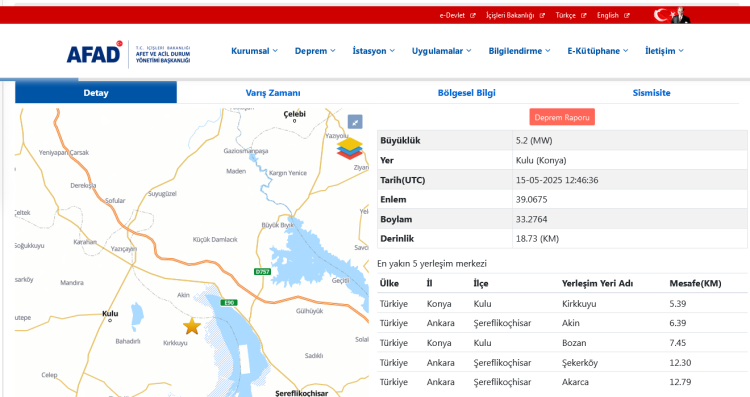Open the map layers stack icon
Screen dimensions: 750x397
click(x=350, y=148)
